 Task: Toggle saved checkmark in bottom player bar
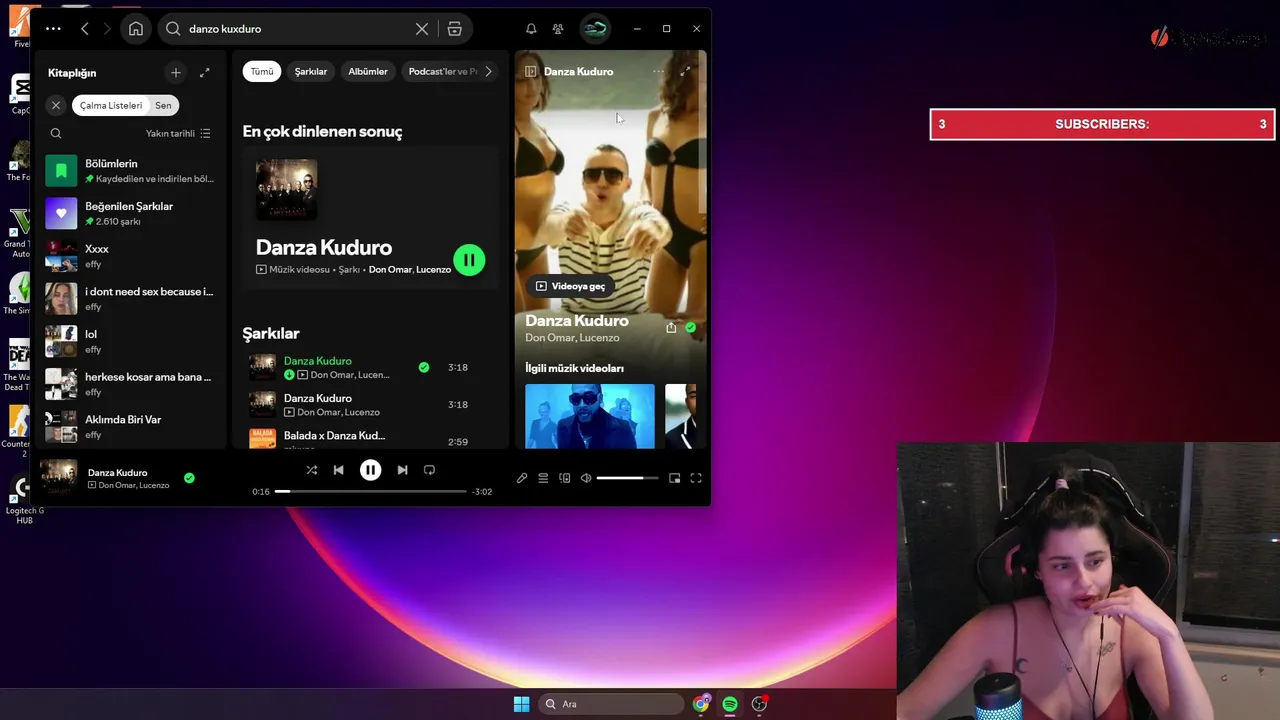[x=189, y=478]
